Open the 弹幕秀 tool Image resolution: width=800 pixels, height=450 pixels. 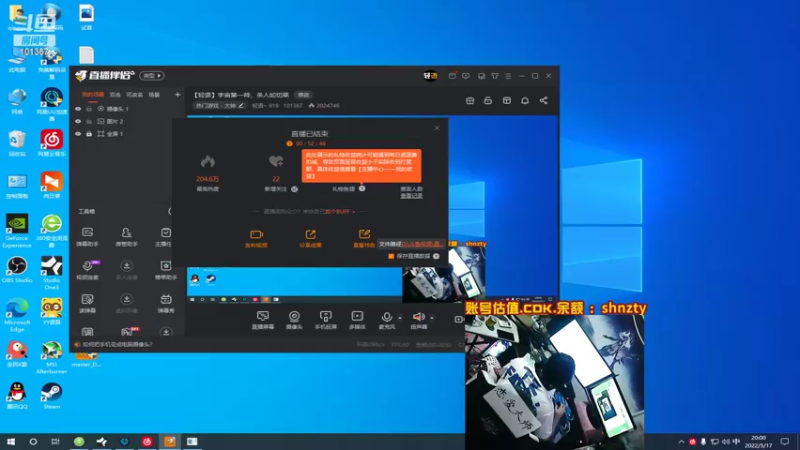166,303
